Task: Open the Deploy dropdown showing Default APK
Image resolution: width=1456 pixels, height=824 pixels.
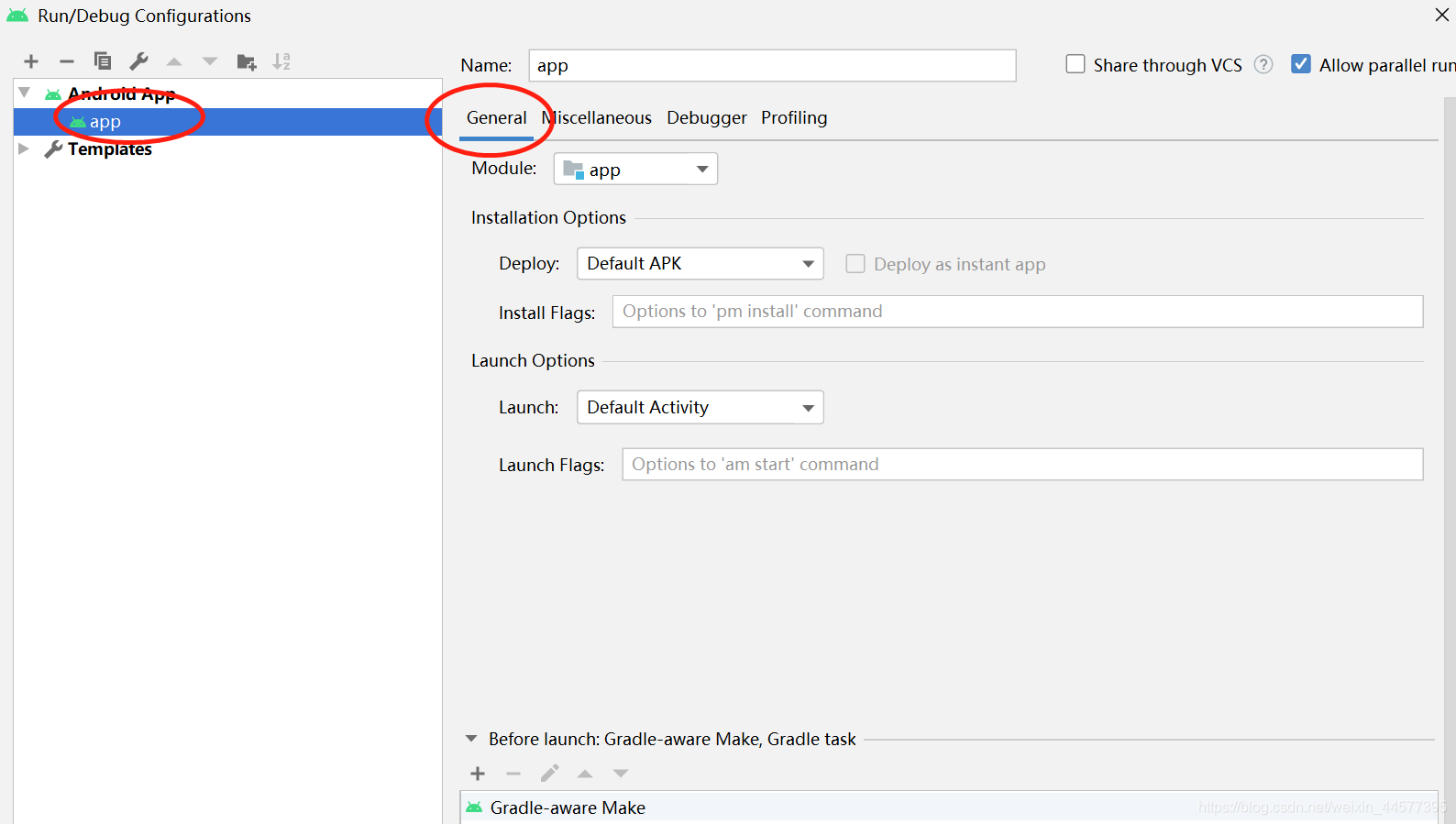Action: point(700,264)
